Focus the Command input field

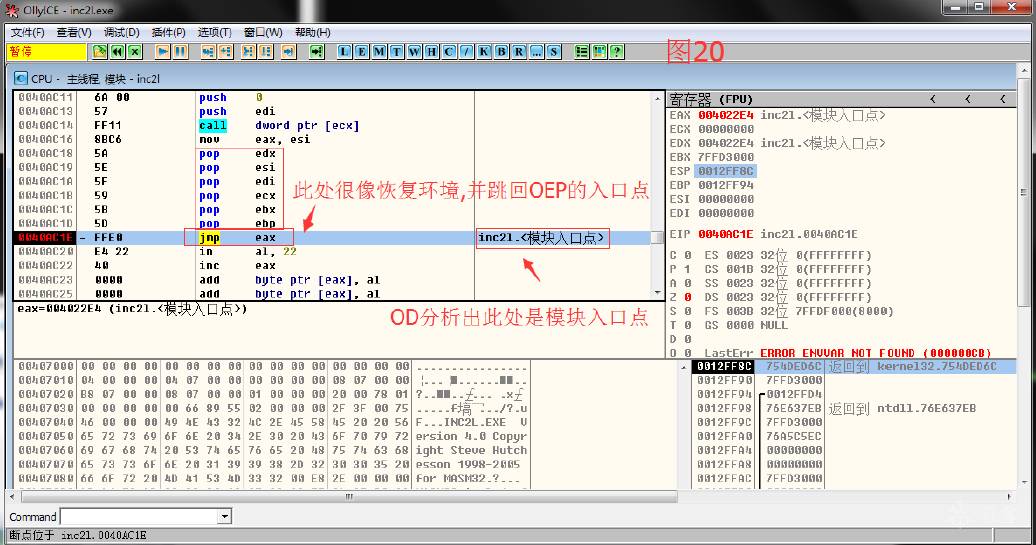point(139,517)
